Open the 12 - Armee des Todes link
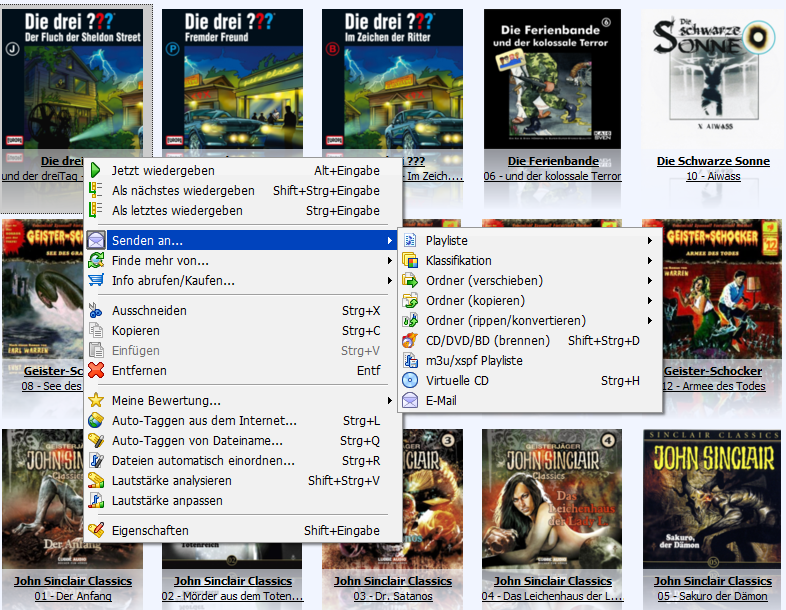This screenshot has height=610, width=786. [x=714, y=386]
